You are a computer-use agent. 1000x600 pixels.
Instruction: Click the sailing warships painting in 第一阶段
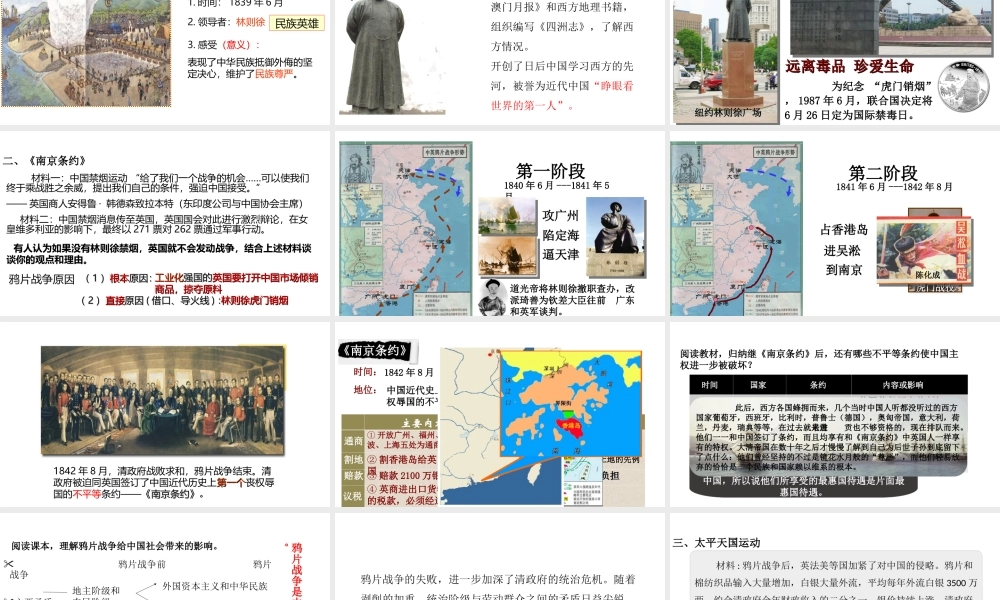click(x=507, y=216)
